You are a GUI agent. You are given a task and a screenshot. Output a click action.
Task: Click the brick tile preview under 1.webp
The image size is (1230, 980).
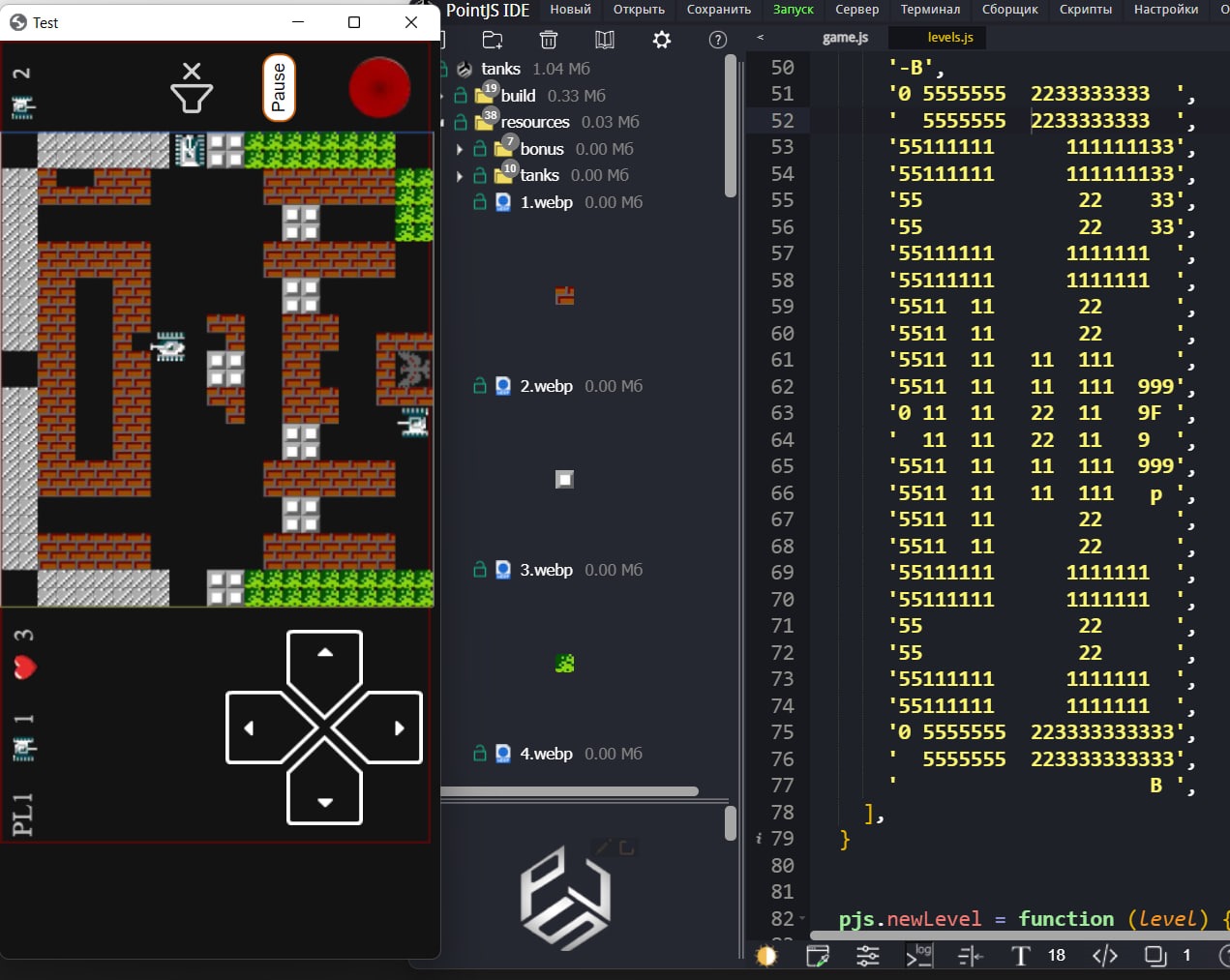pos(565,296)
